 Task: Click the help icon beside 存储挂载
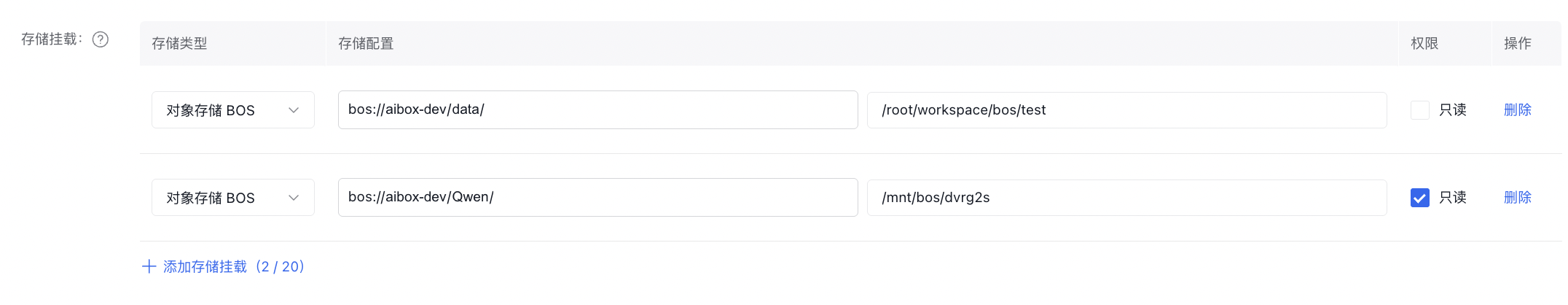(101, 39)
